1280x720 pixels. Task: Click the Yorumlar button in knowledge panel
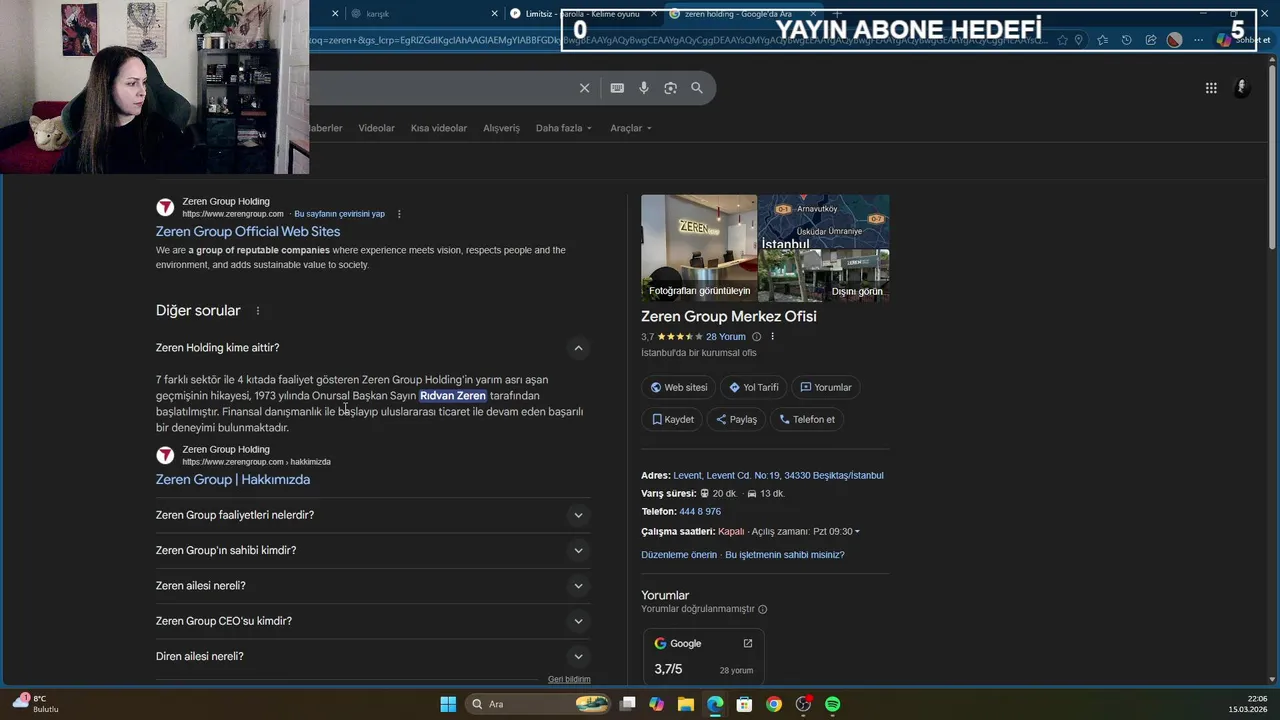[825, 387]
